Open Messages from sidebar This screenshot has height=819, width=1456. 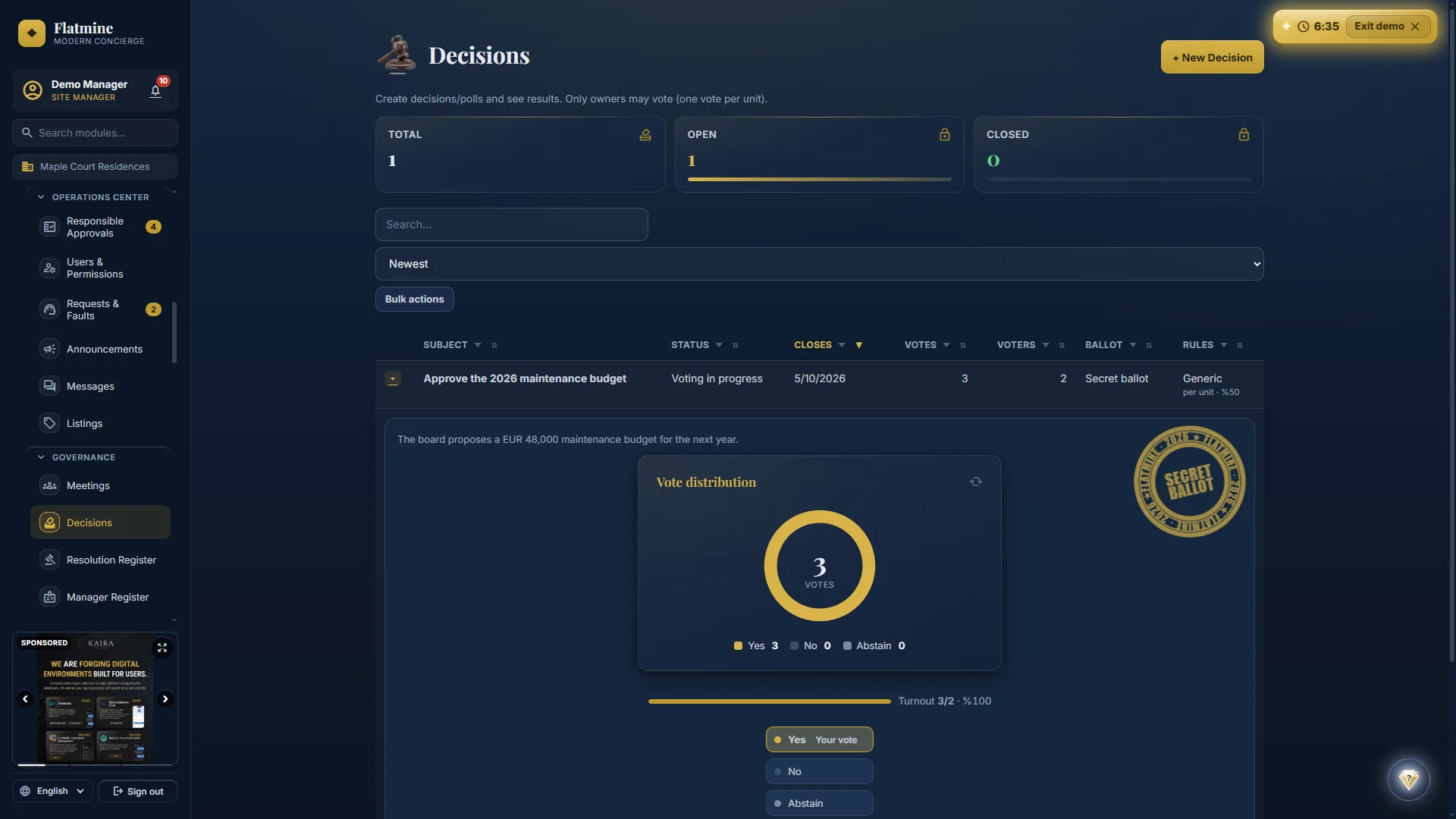[100, 386]
